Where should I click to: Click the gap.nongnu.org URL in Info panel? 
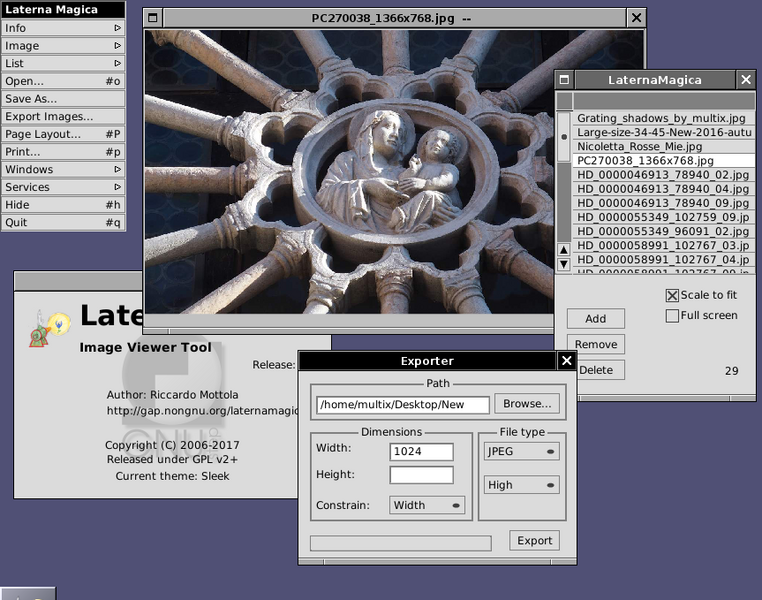pos(203,411)
